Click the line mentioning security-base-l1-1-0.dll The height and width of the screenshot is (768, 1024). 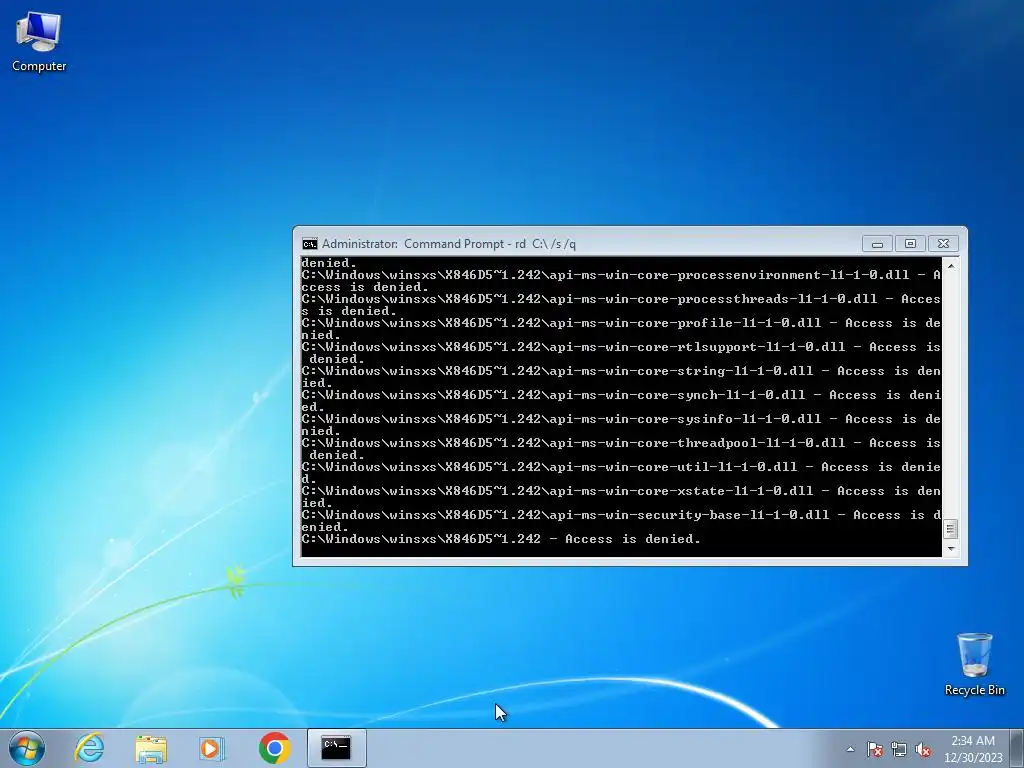coord(621,521)
